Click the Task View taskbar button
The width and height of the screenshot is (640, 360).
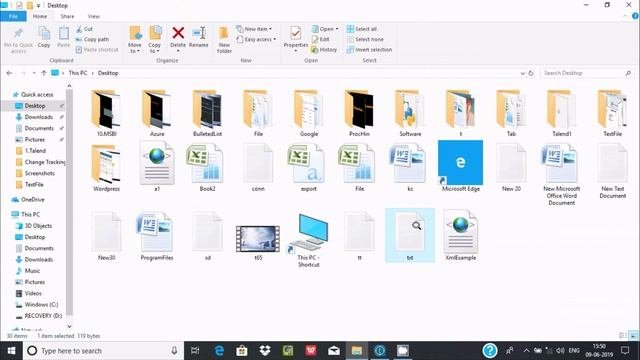[x=196, y=351]
